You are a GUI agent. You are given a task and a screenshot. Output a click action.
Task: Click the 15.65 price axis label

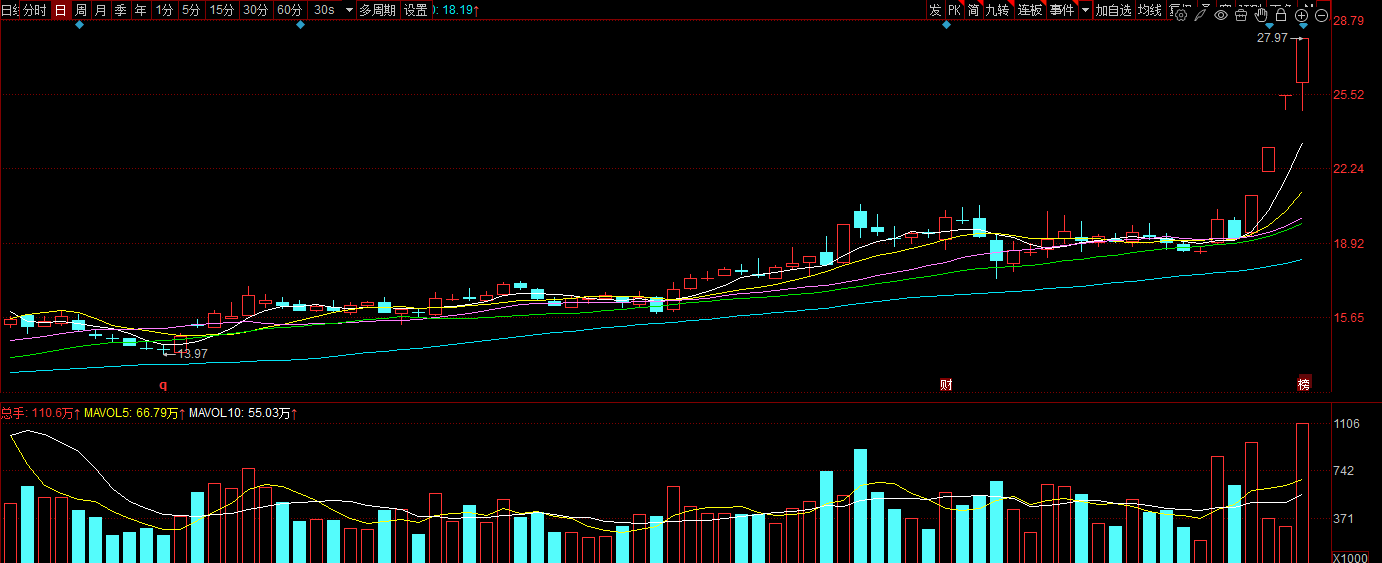1350,318
